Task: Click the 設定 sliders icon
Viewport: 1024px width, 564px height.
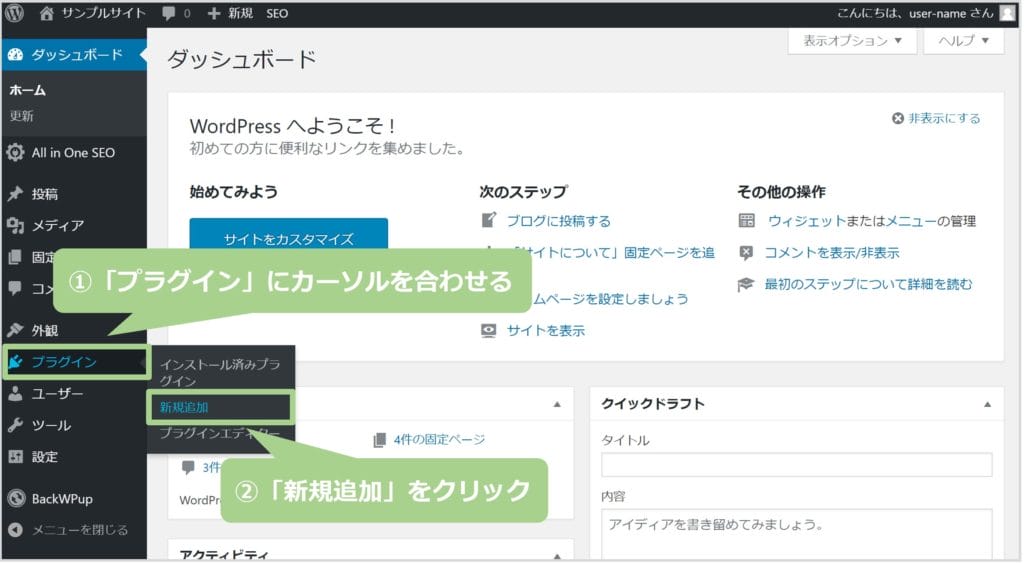Action: (15, 457)
